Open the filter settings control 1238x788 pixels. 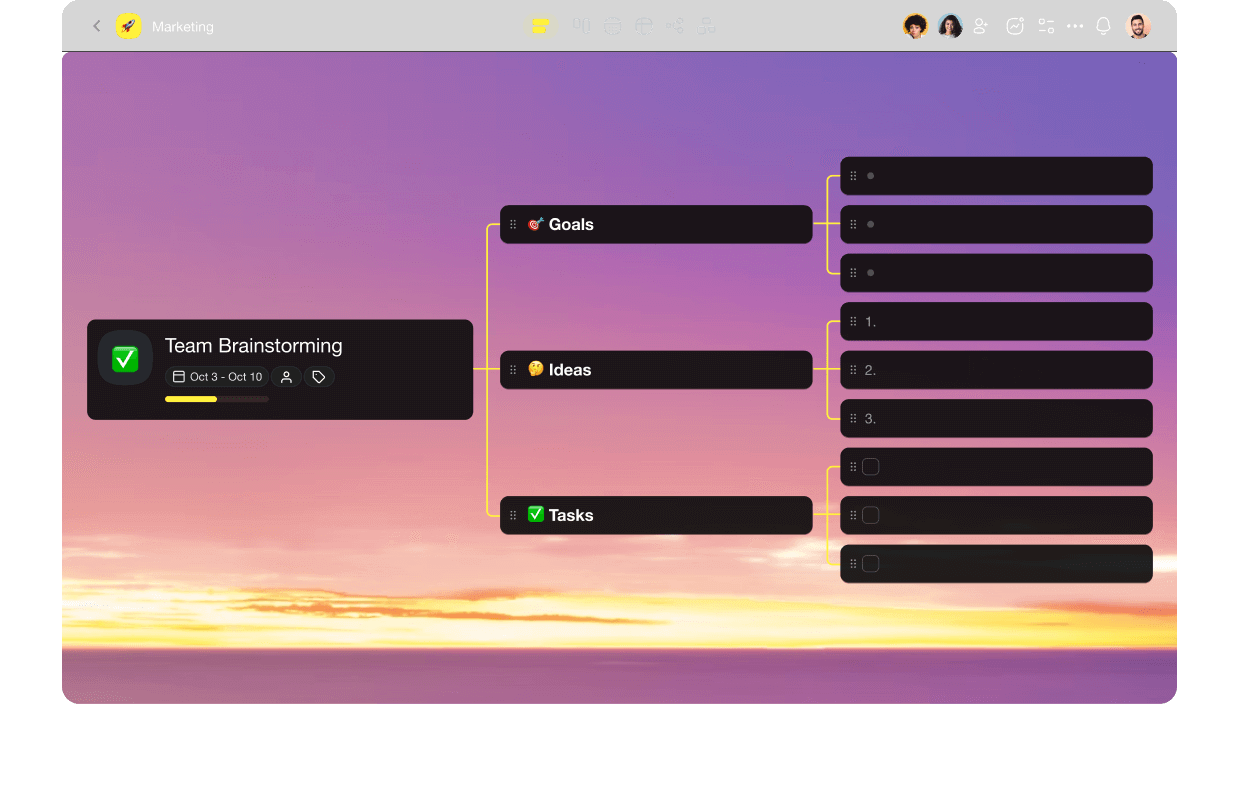coord(1046,26)
